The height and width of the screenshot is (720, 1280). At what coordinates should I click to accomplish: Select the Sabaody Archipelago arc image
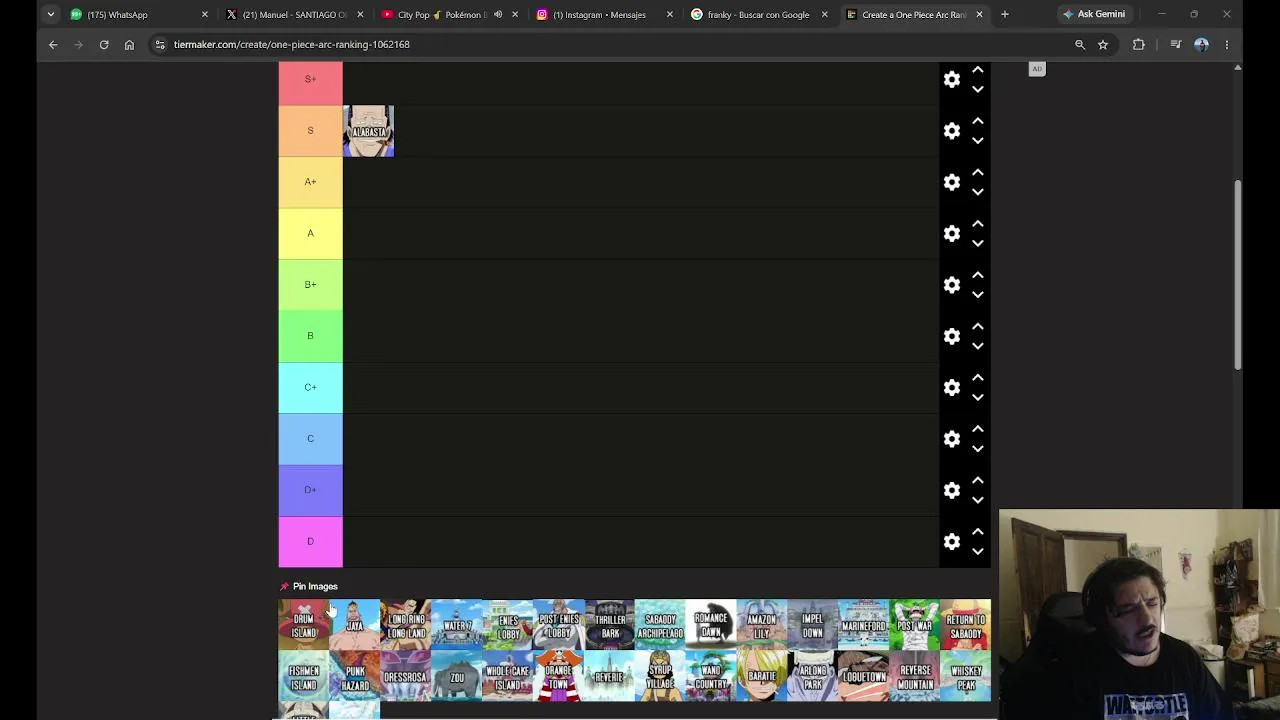point(660,625)
